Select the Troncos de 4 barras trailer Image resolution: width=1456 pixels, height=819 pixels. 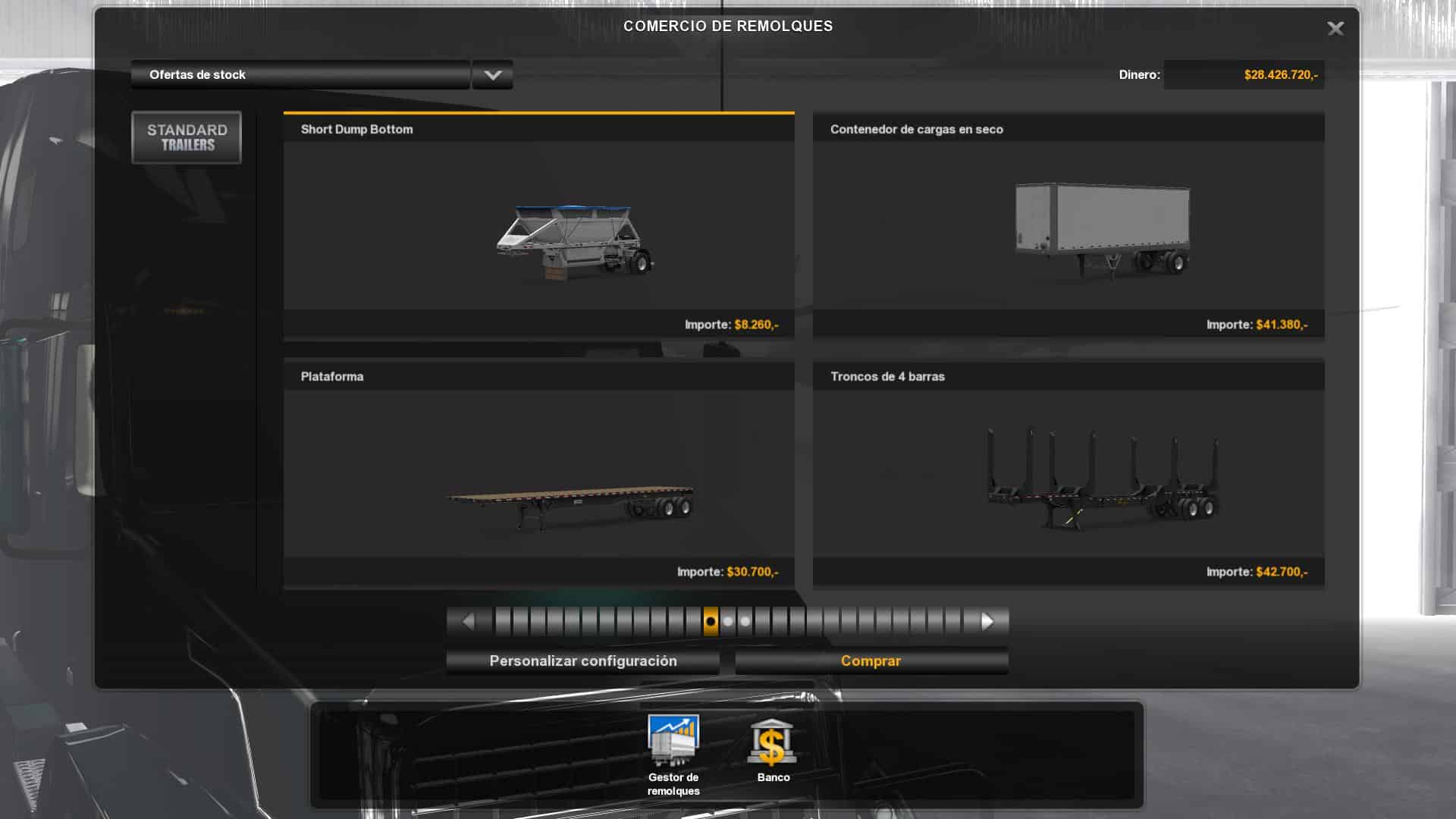tap(1102, 478)
